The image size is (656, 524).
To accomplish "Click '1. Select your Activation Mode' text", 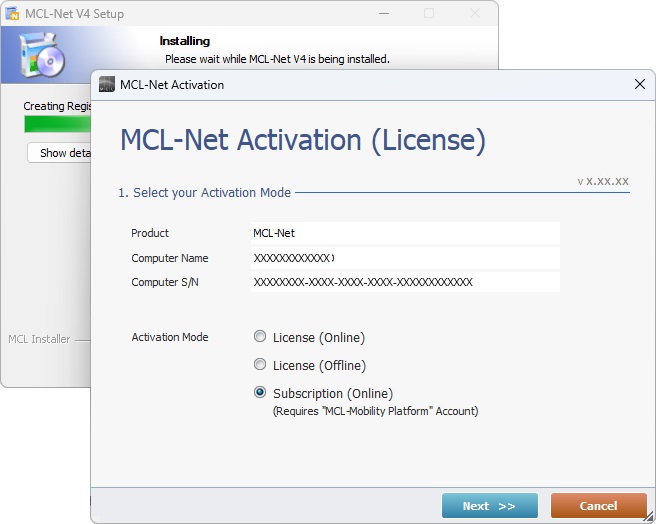I will (x=205, y=193).
